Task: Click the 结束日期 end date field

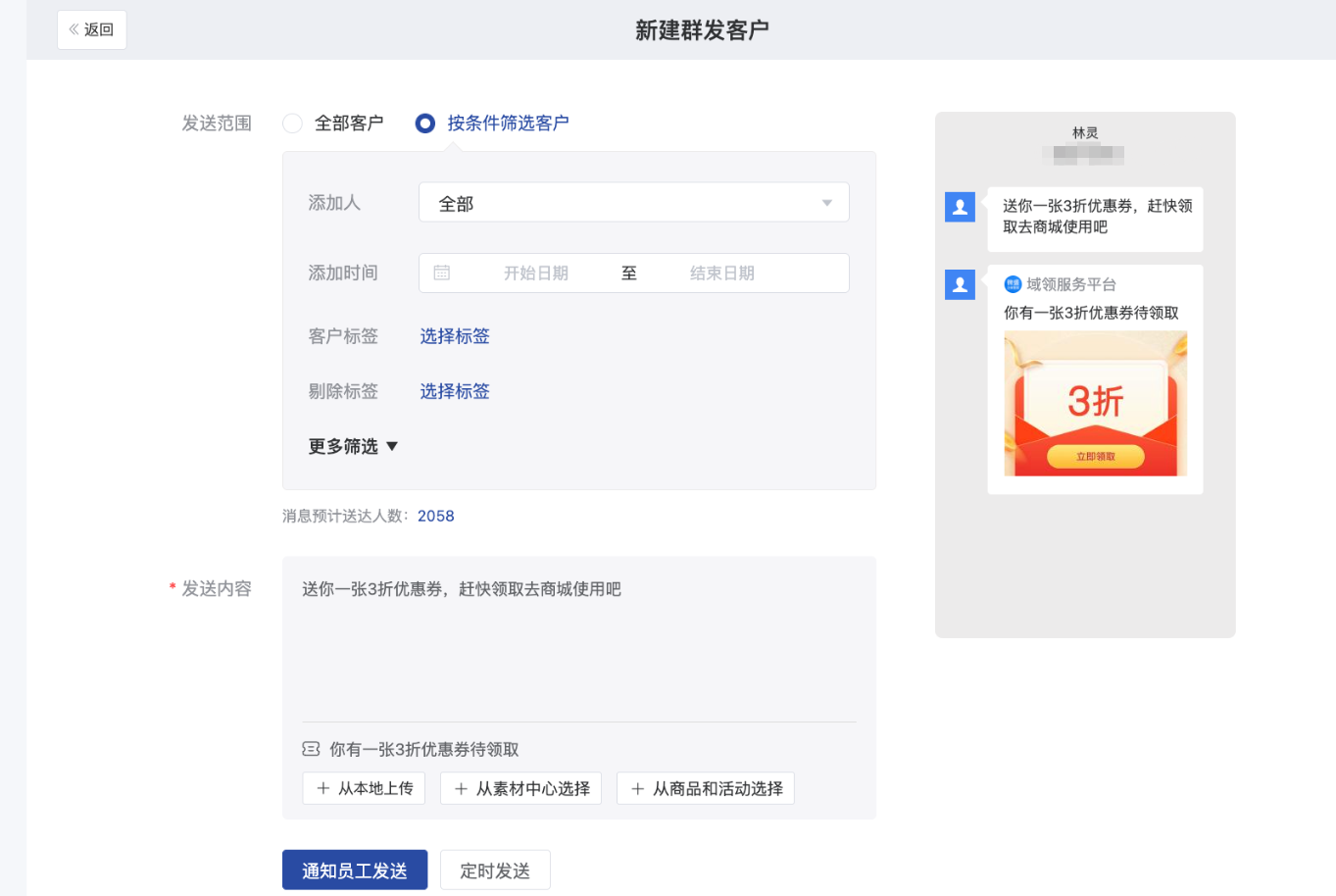Action: click(x=721, y=274)
